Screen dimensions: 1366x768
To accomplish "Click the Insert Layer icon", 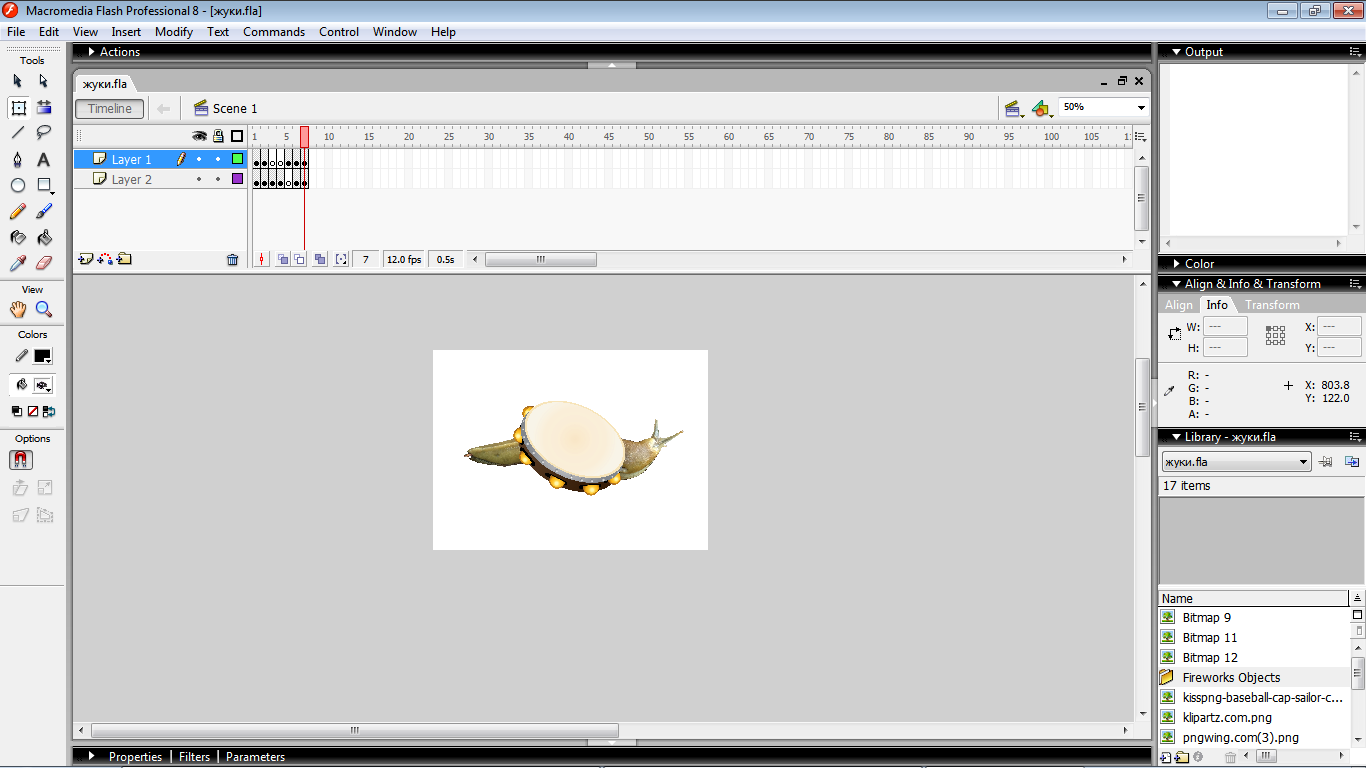I will point(86,259).
